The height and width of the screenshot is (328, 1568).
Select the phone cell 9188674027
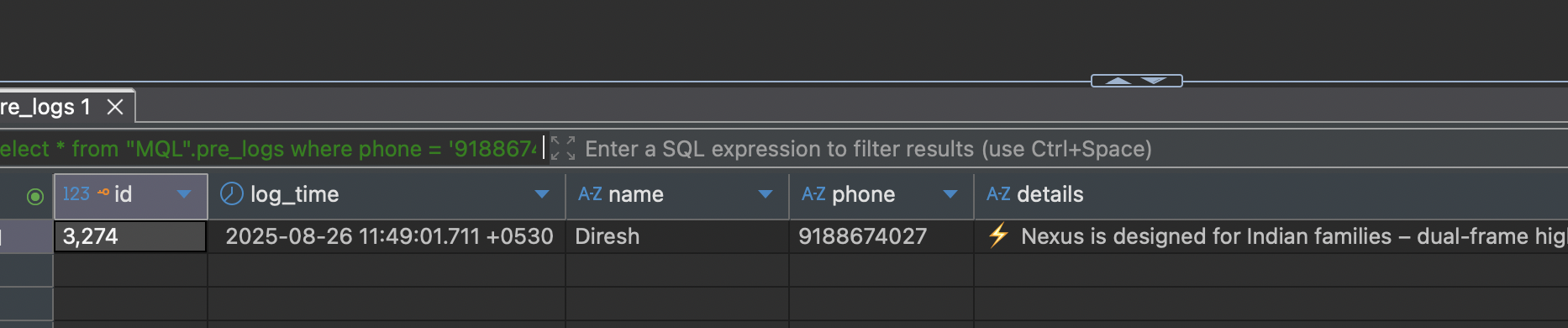coord(881,236)
